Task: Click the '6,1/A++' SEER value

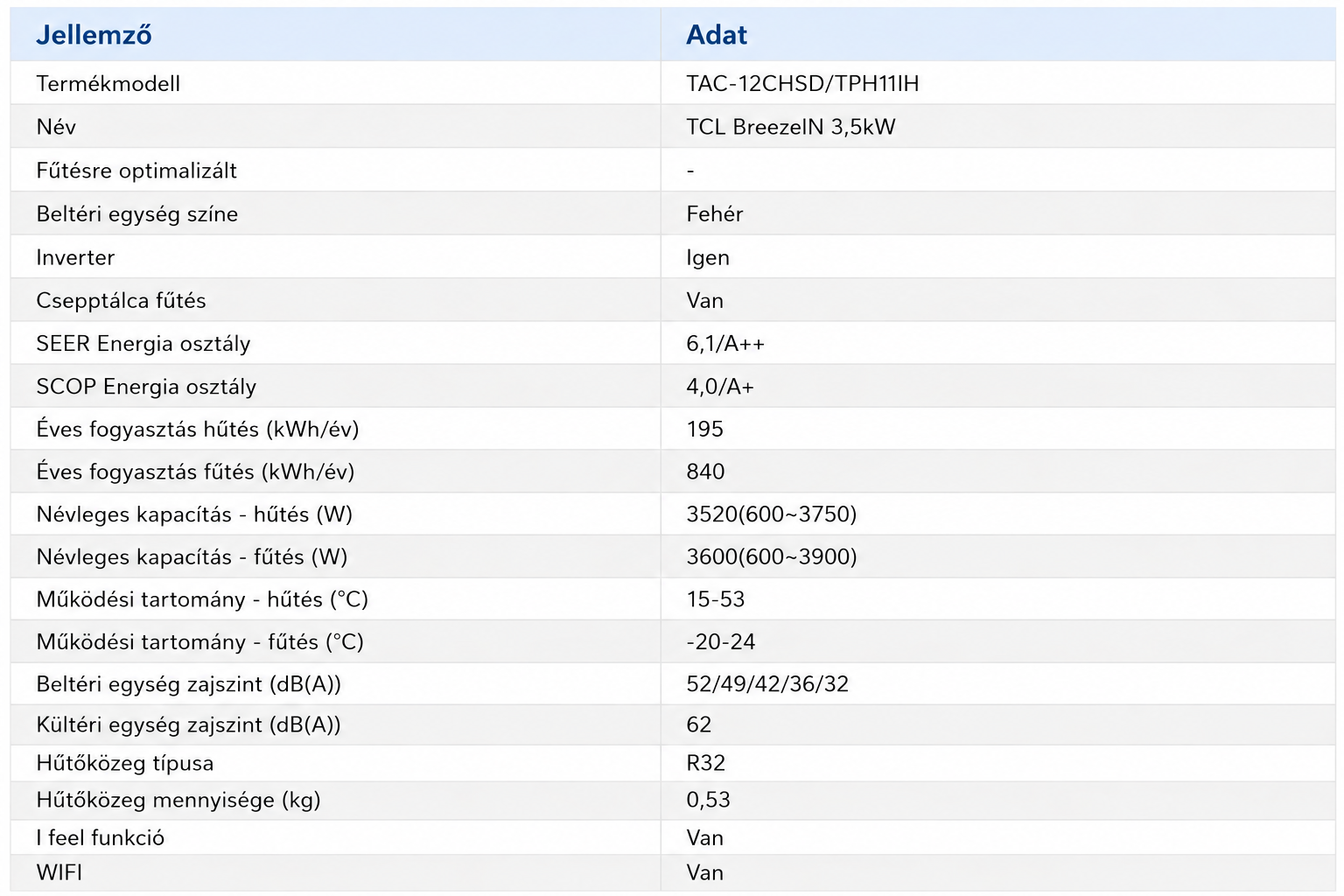Action: coord(725,344)
